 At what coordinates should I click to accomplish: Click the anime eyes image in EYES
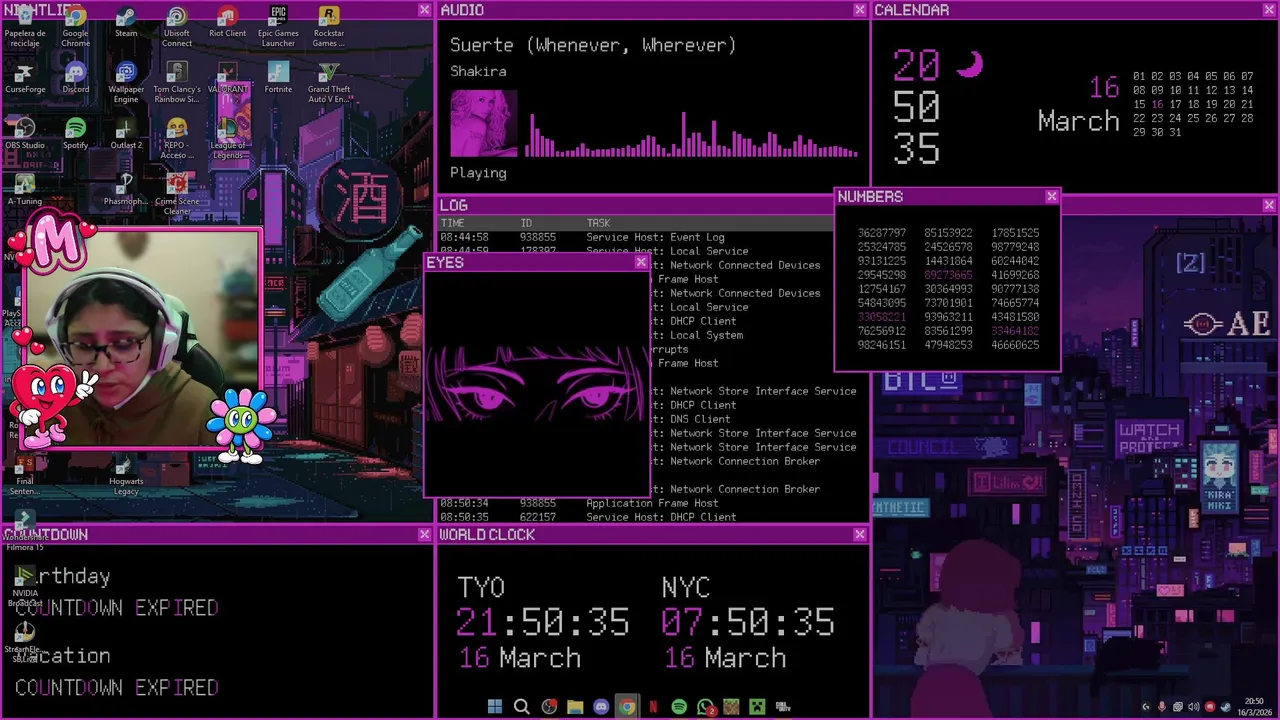[x=538, y=385]
